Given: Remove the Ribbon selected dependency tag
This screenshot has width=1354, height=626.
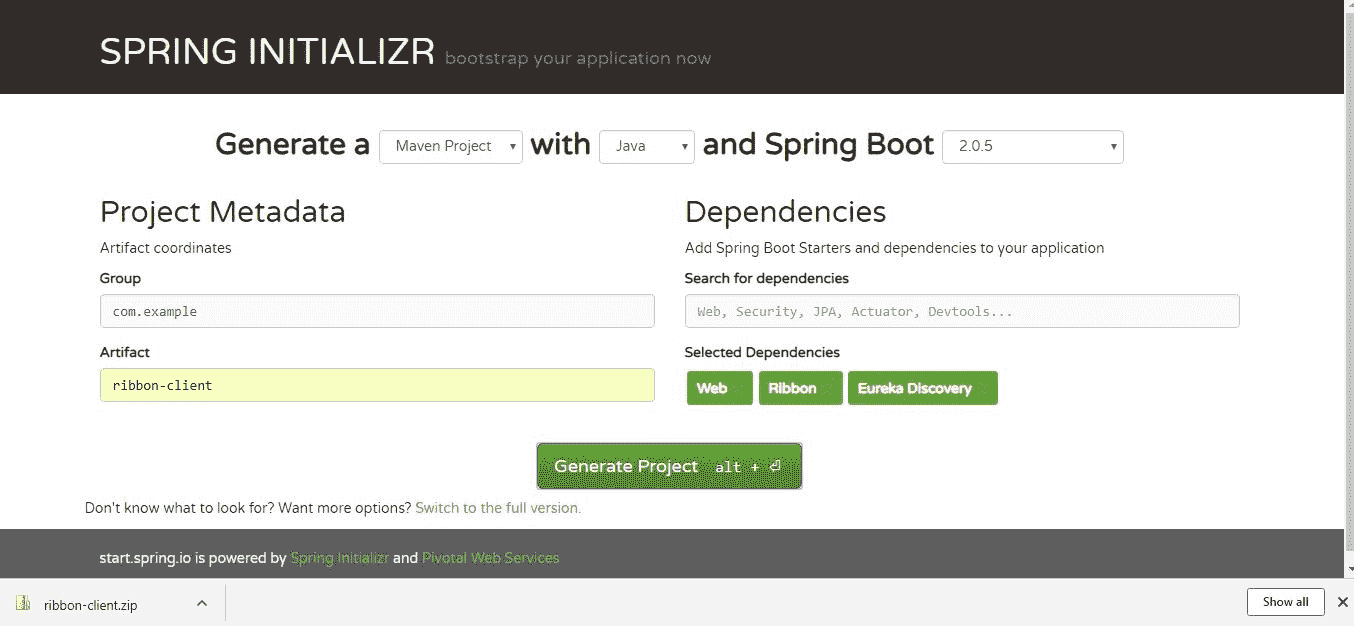Looking at the screenshot, I should [800, 388].
